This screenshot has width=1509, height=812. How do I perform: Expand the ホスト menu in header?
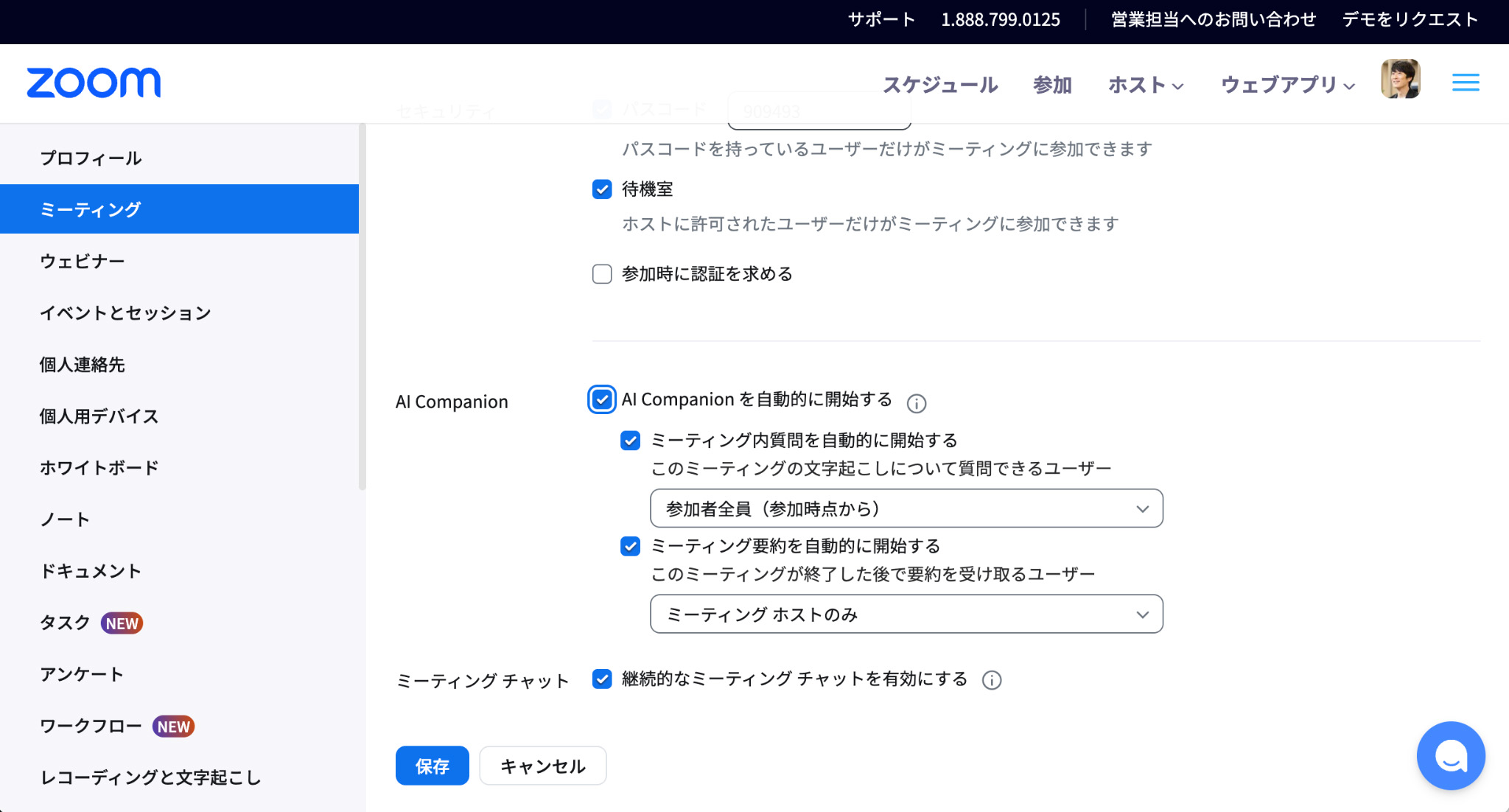(x=1146, y=85)
